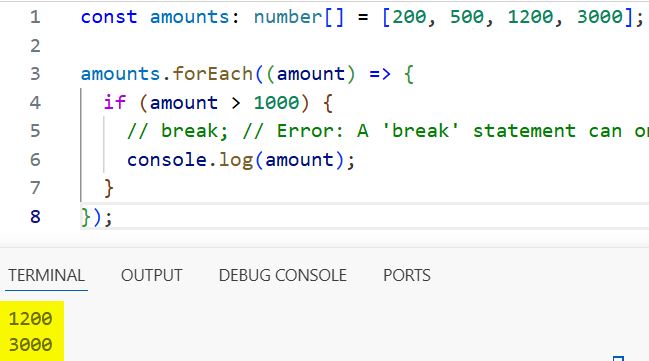This screenshot has width=649, height=361.
Task: Switch to the OUTPUT tab
Action: 151,275
